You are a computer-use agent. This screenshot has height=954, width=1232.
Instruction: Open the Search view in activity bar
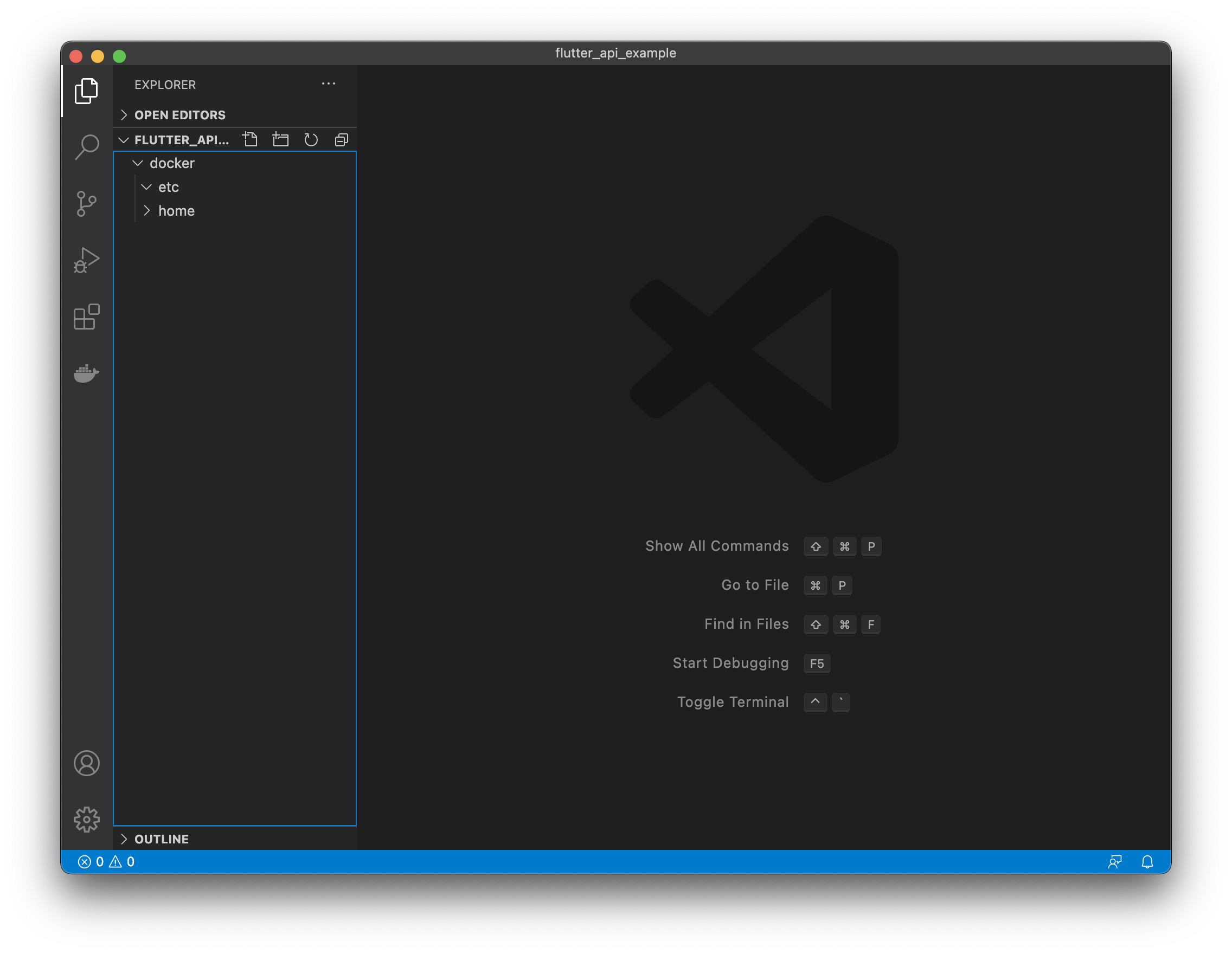tap(86, 146)
